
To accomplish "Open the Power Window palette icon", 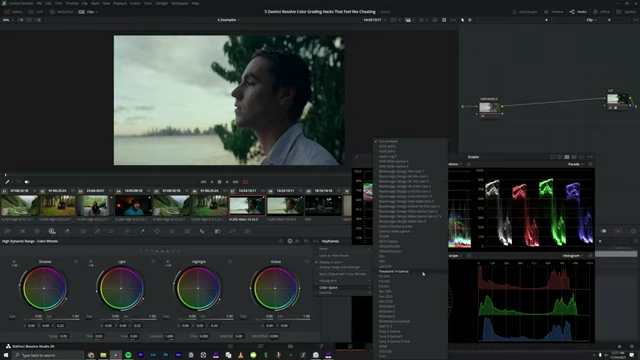I will pos(157,231).
